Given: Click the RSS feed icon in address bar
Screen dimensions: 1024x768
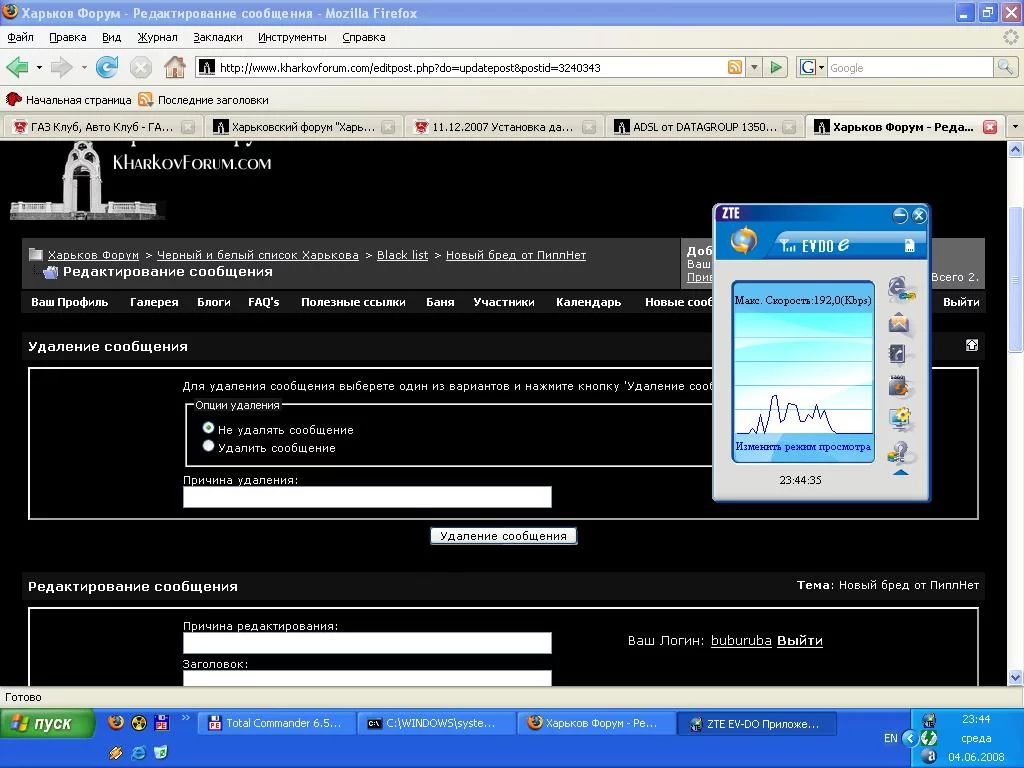Looking at the screenshot, I should 735,68.
